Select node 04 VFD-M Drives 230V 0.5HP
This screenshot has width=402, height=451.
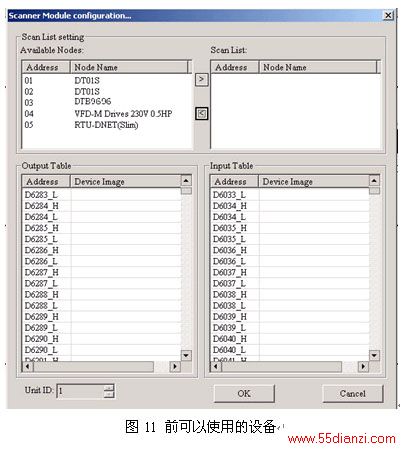click(x=107, y=114)
